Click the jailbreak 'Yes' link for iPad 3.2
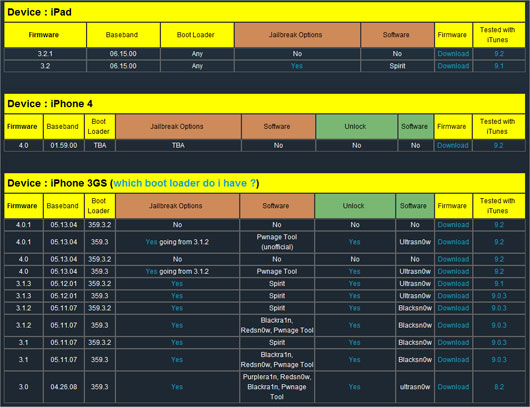The image size is (530, 407). click(x=297, y=66)
